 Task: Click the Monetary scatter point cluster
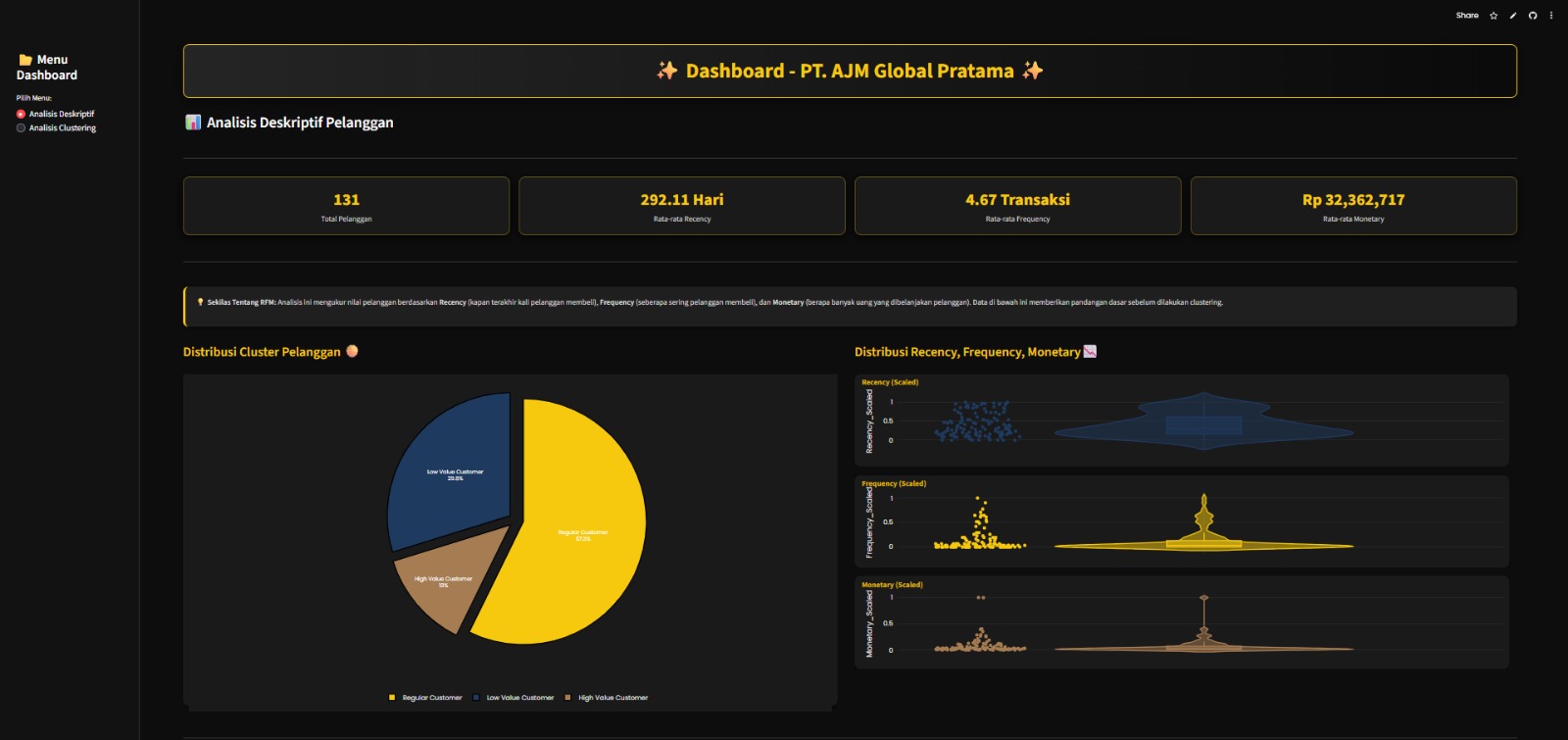click(979, 642)
